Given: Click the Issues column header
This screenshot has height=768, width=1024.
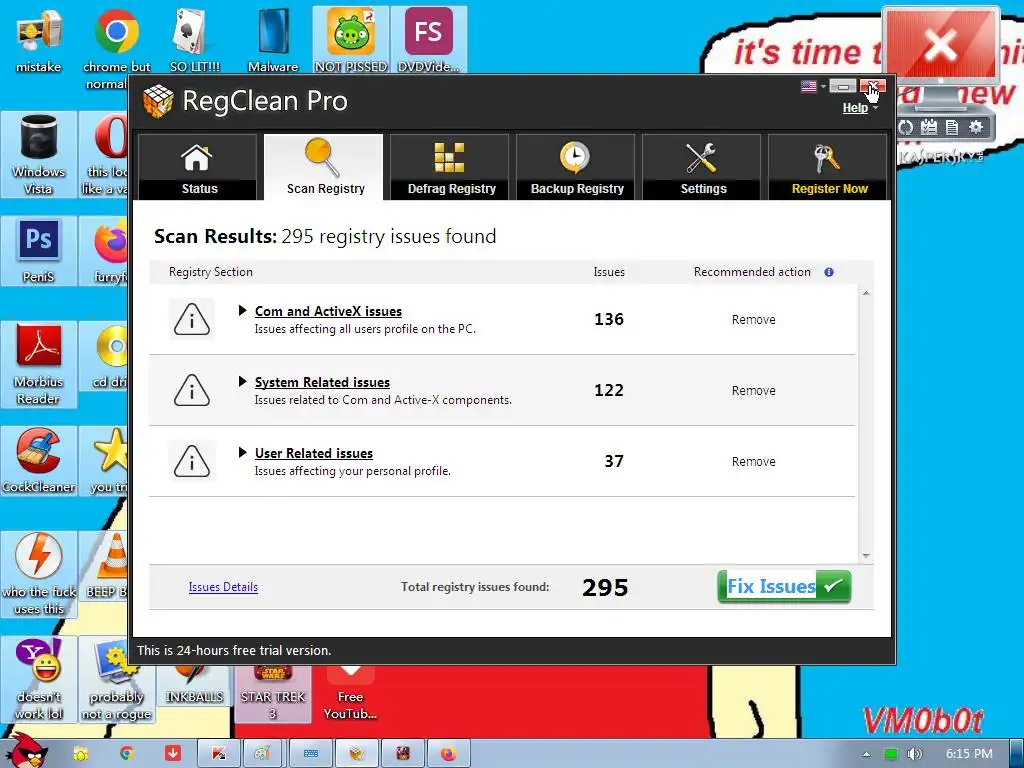Looking at the screenshot, I should tap(609, 272).
